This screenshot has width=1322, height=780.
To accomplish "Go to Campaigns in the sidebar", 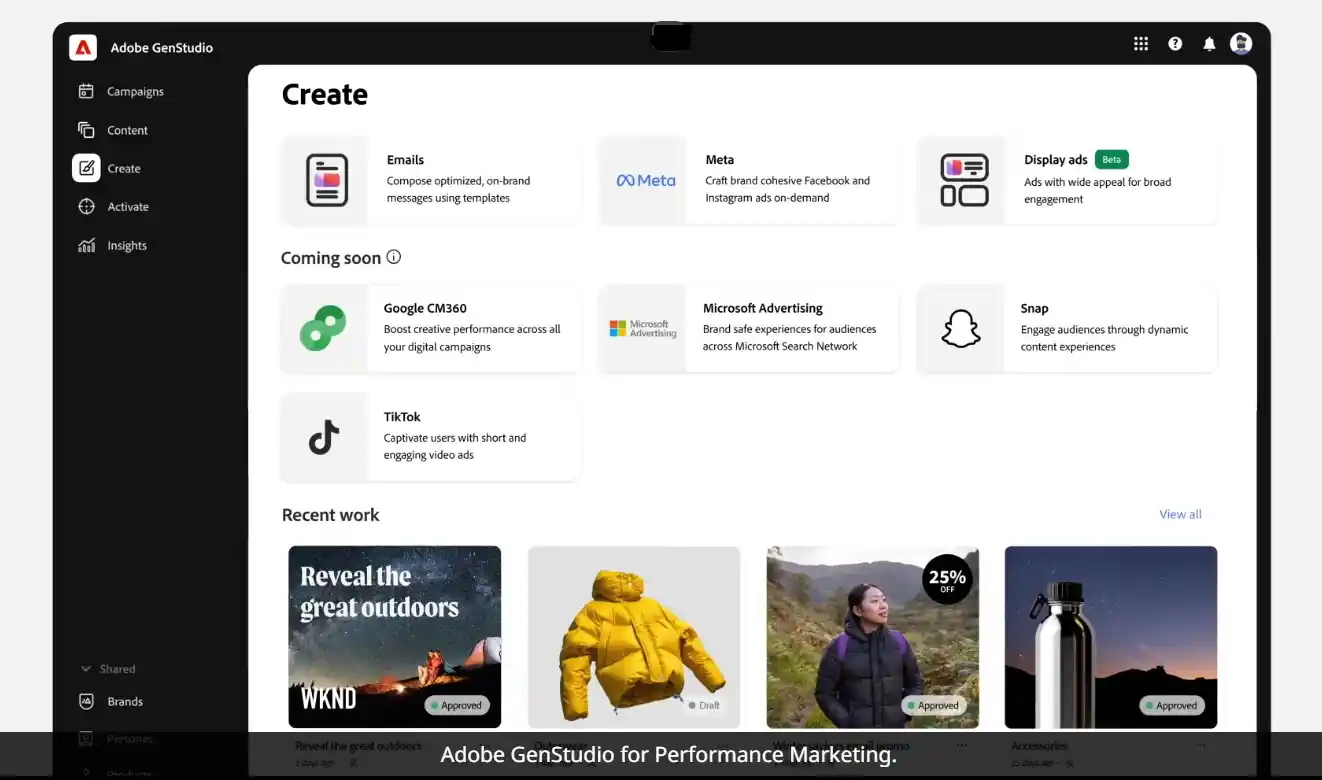I will 135,92.
